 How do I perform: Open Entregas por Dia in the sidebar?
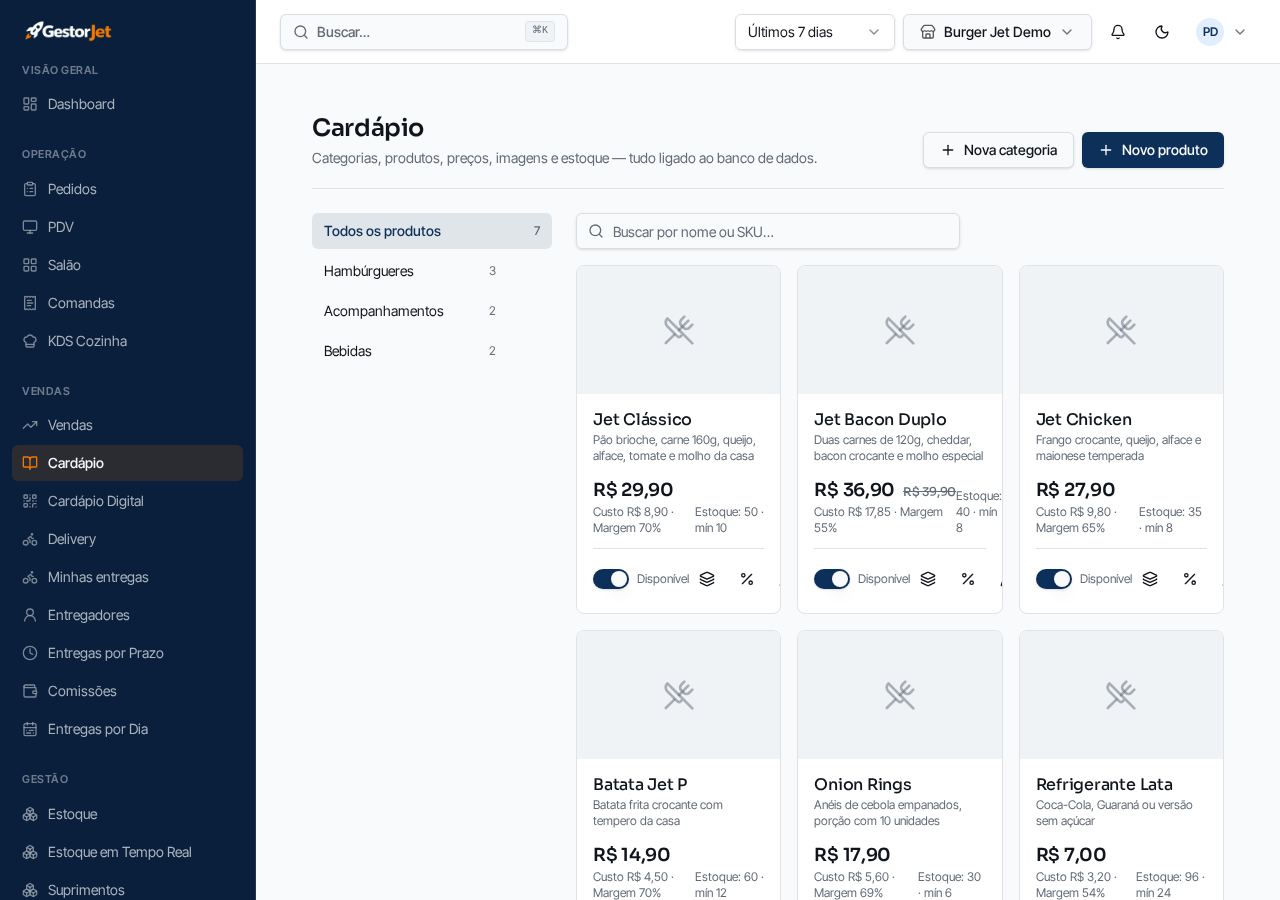[x=127, y=729]
